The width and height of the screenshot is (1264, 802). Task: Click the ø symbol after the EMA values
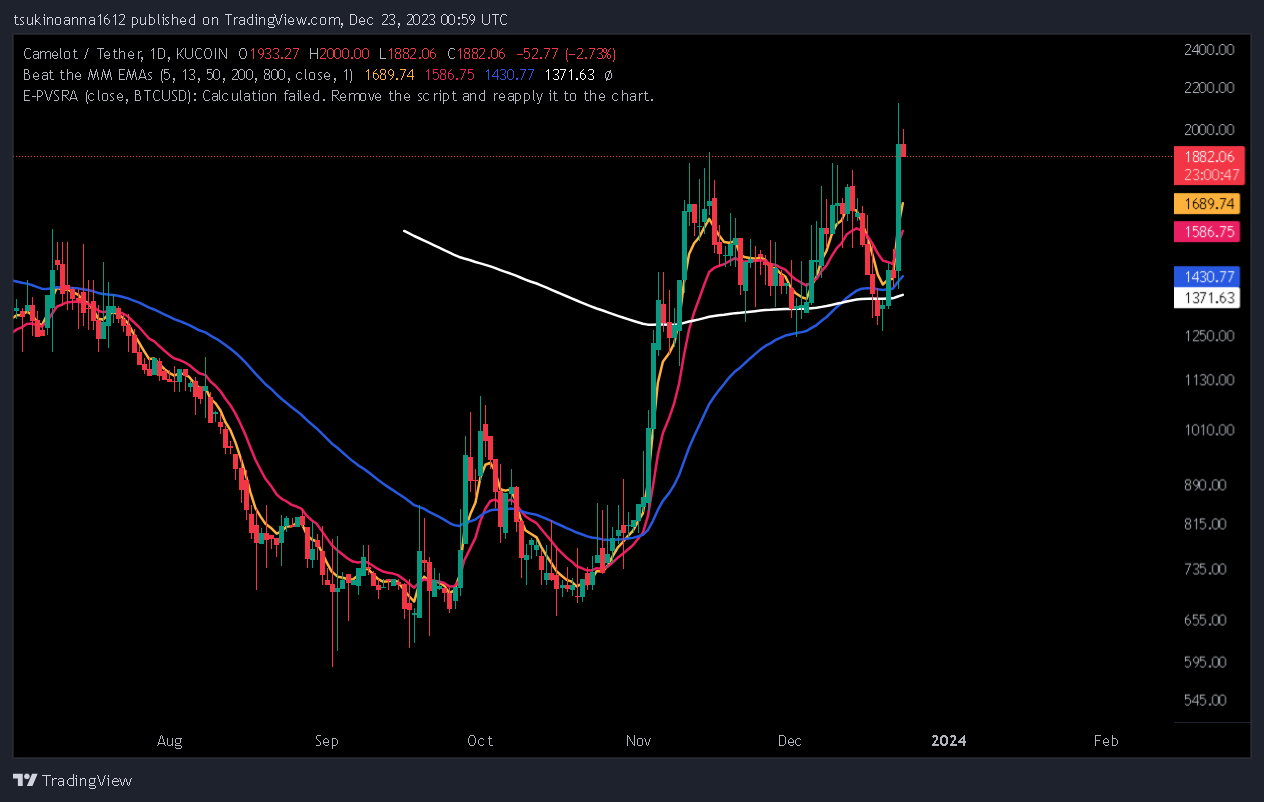click(x=609, y=75)
